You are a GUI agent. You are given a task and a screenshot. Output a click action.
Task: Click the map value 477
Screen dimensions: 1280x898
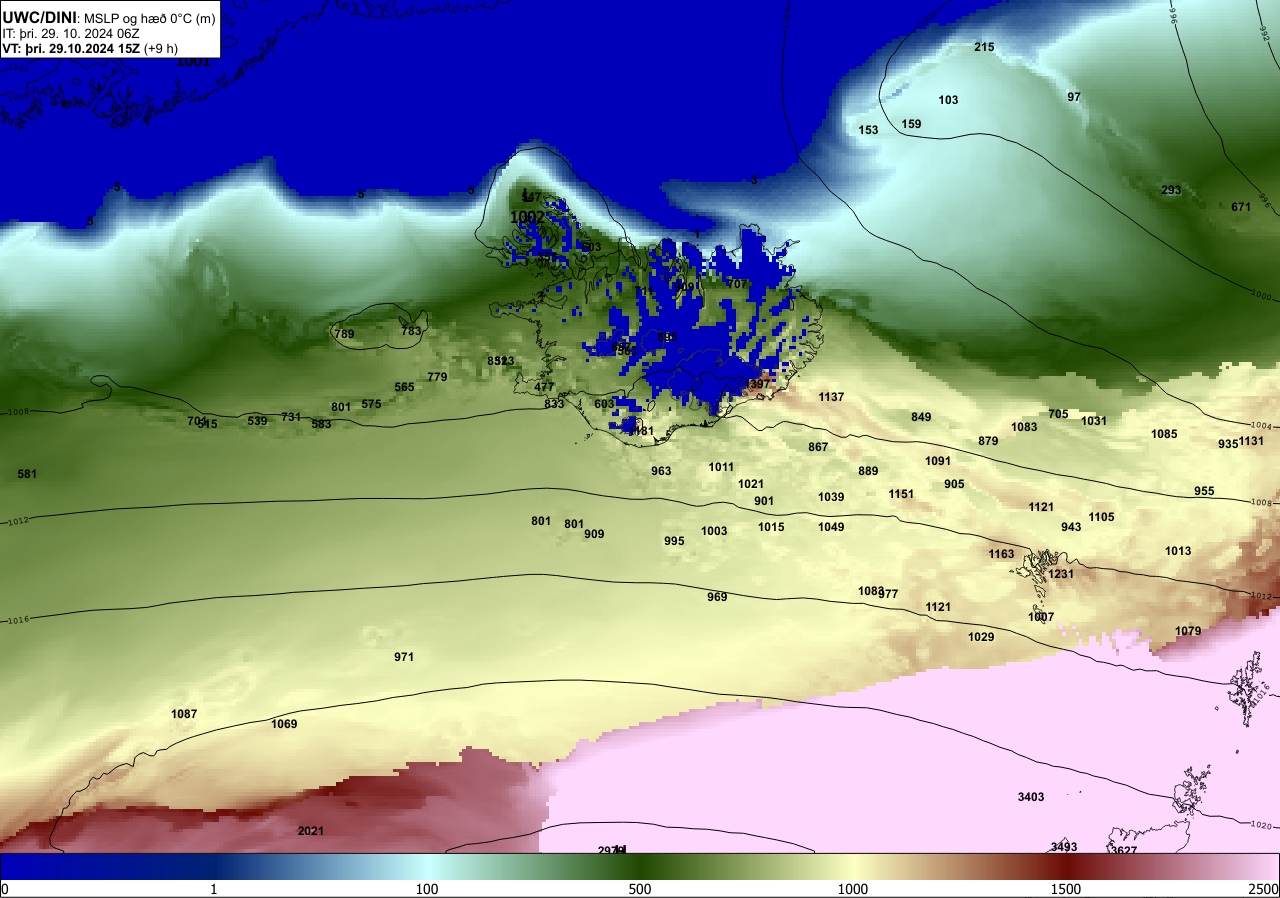[544, 387]
